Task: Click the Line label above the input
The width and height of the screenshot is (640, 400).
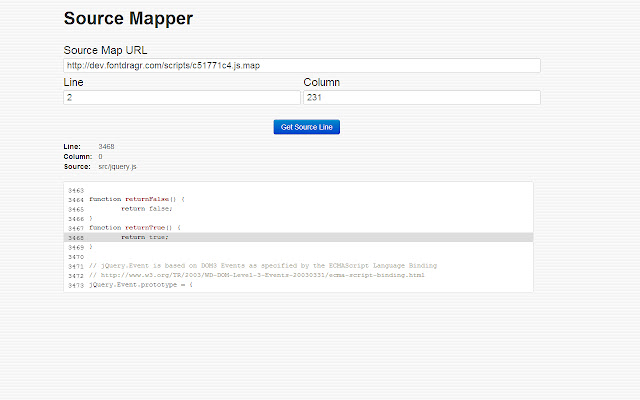Action: tap(74, 82)
